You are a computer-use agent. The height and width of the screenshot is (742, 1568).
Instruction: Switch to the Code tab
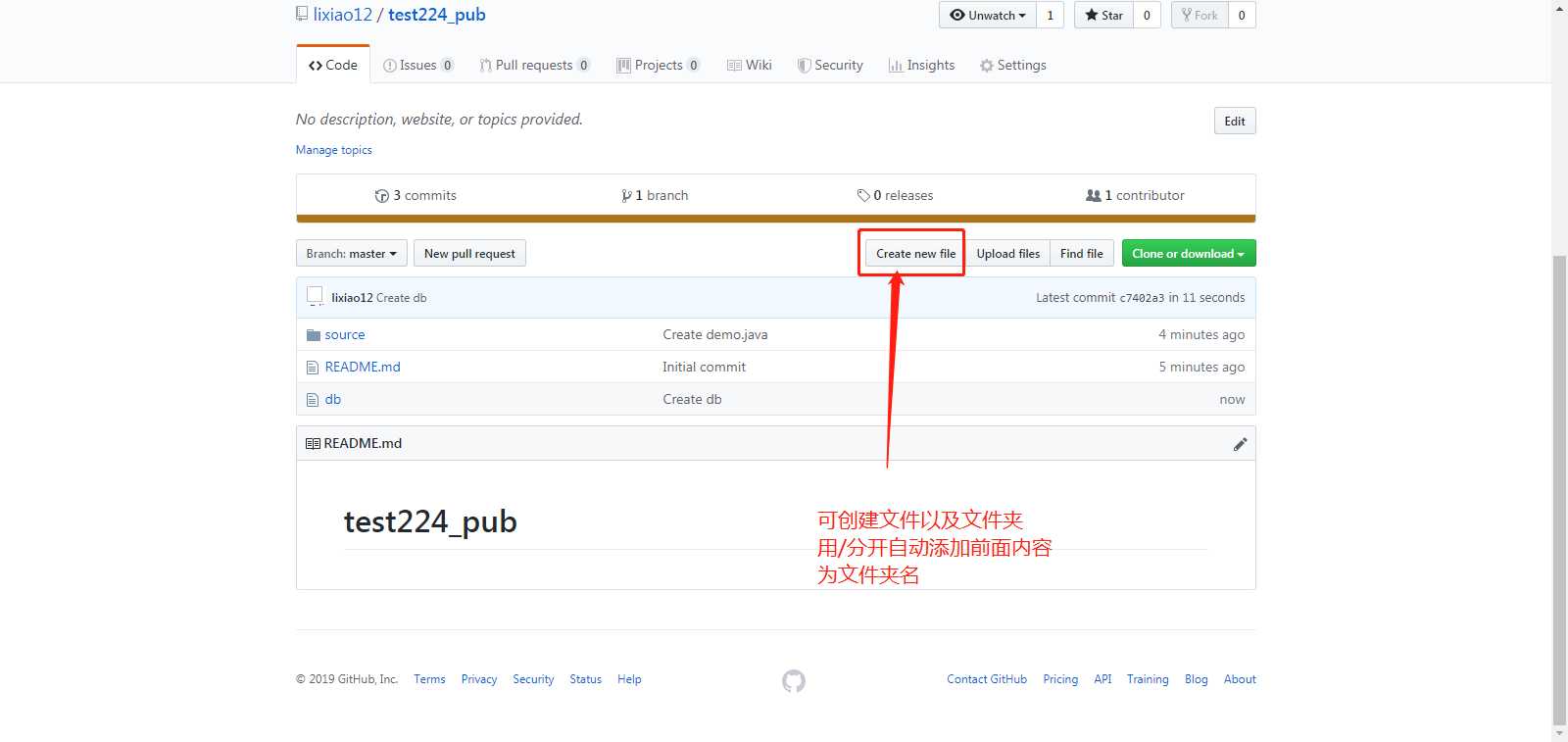pyautogui.click(x=333, y=65)
